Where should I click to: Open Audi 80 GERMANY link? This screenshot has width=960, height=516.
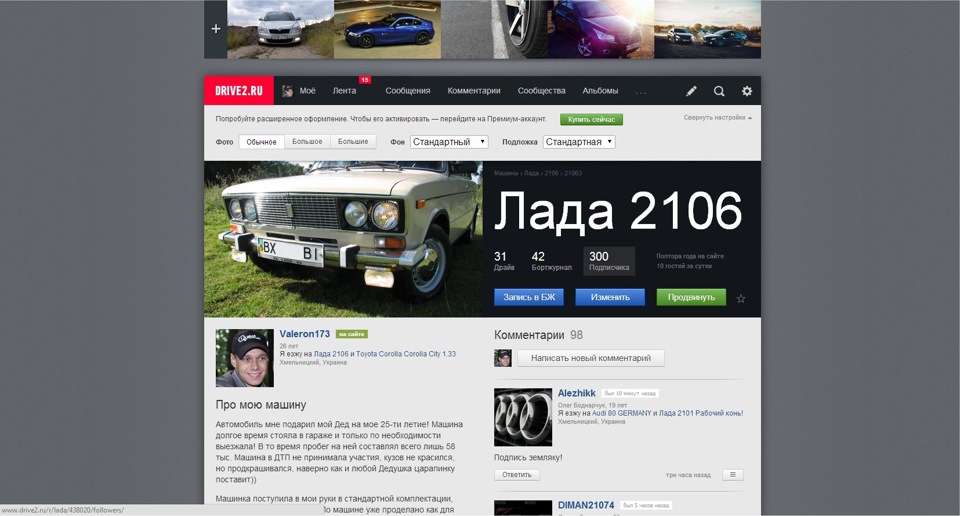pyautogui.click(x=621, y=413)
